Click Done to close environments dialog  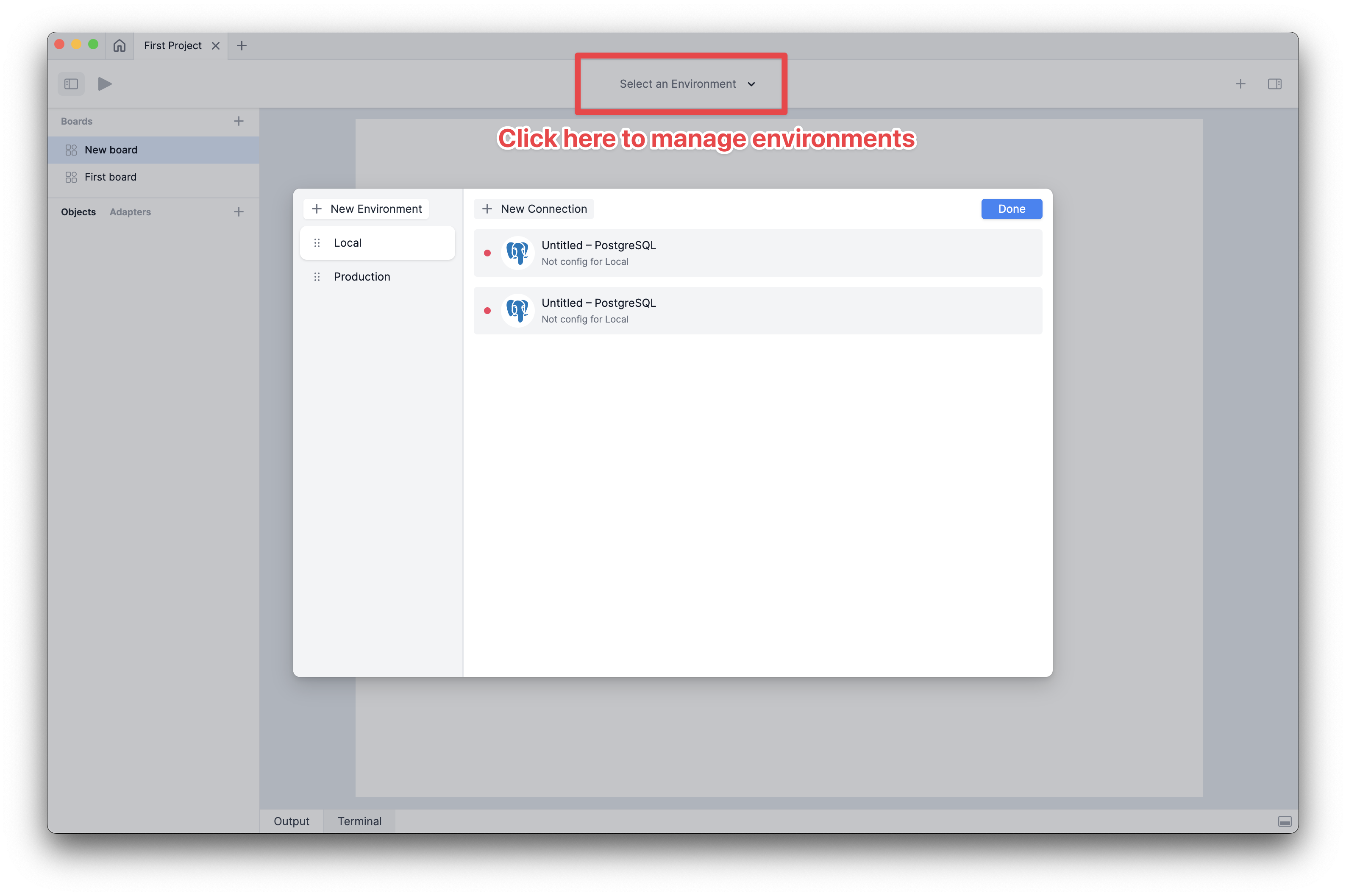[x=1011, y=209]
